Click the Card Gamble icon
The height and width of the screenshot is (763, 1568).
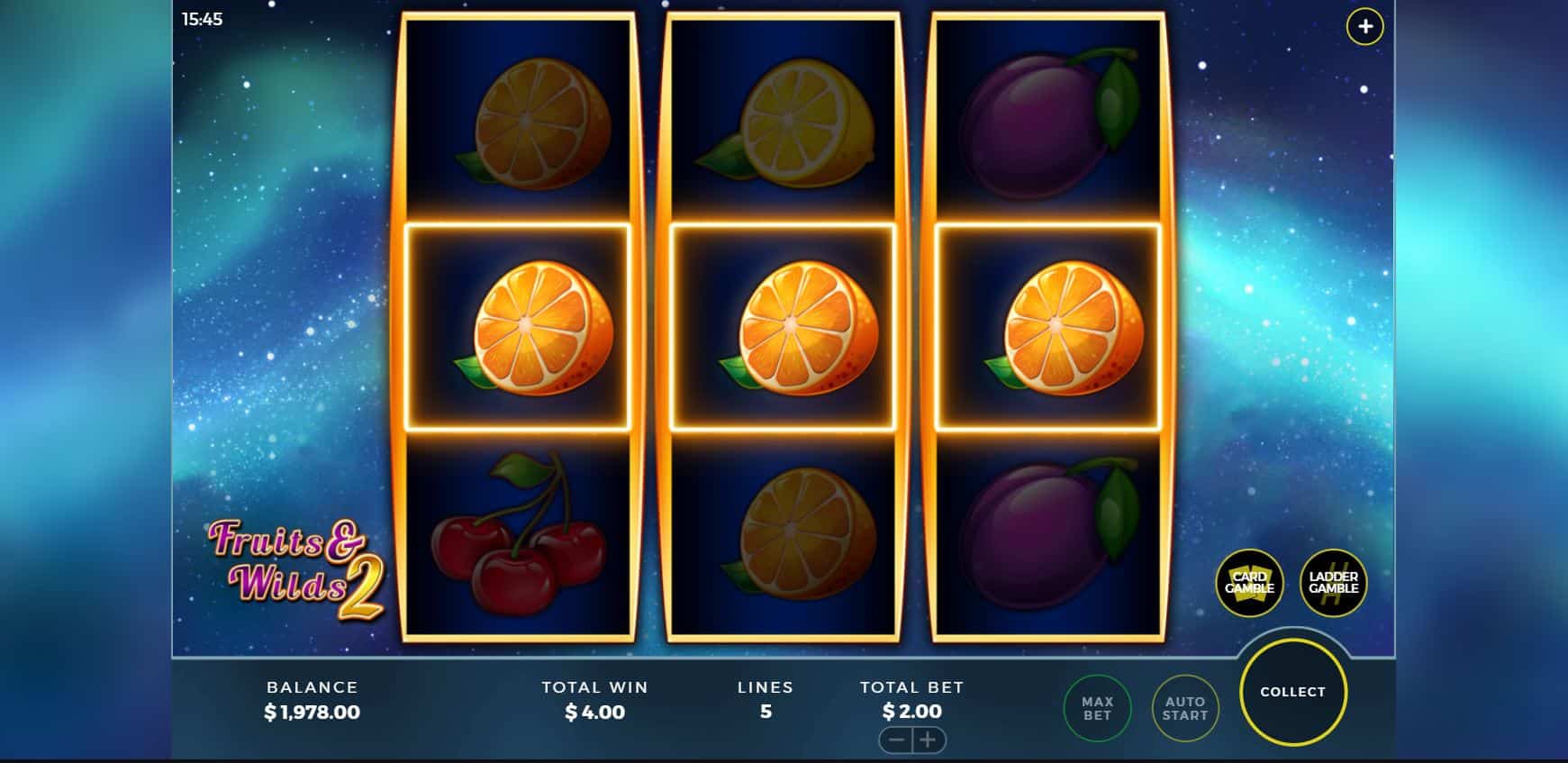pos(1249,583)
